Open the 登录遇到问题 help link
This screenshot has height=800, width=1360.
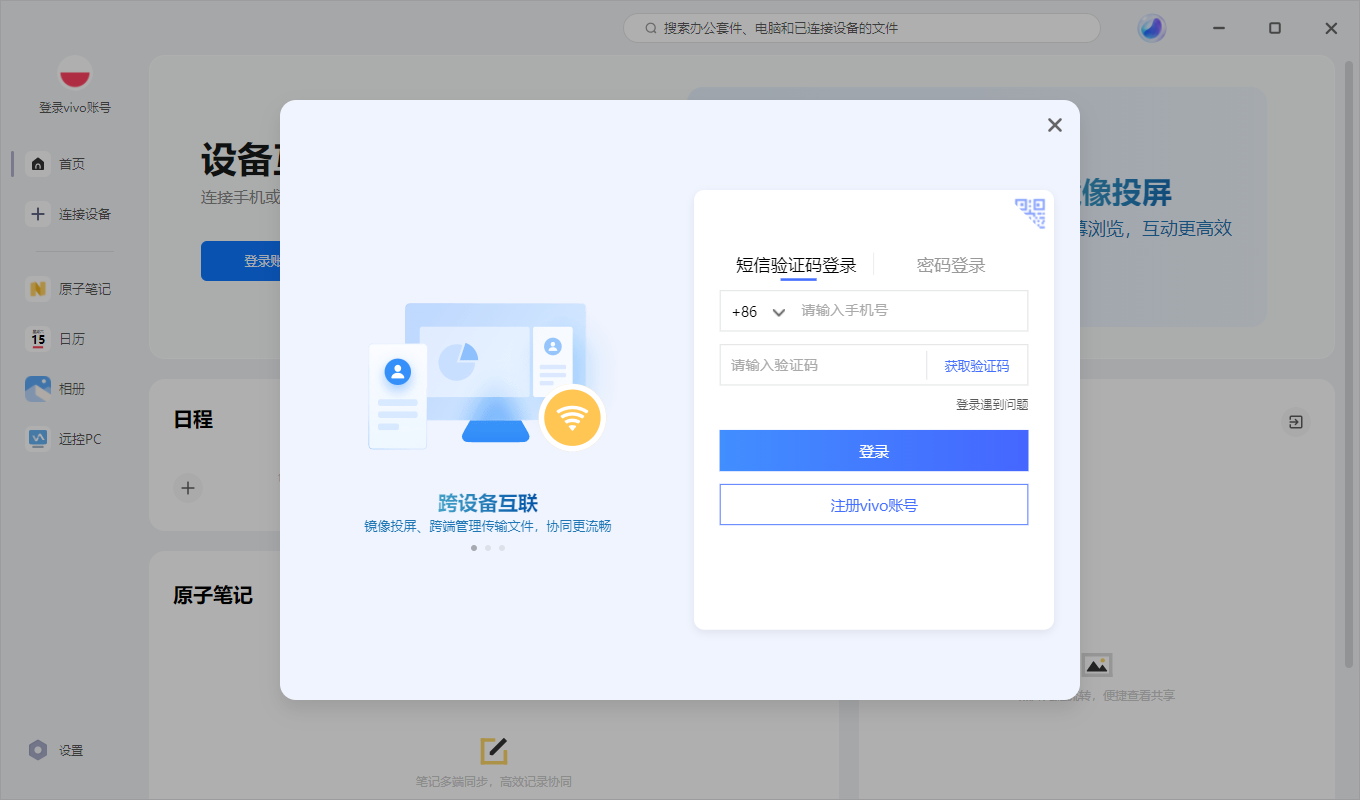click(x=992, y=405)
